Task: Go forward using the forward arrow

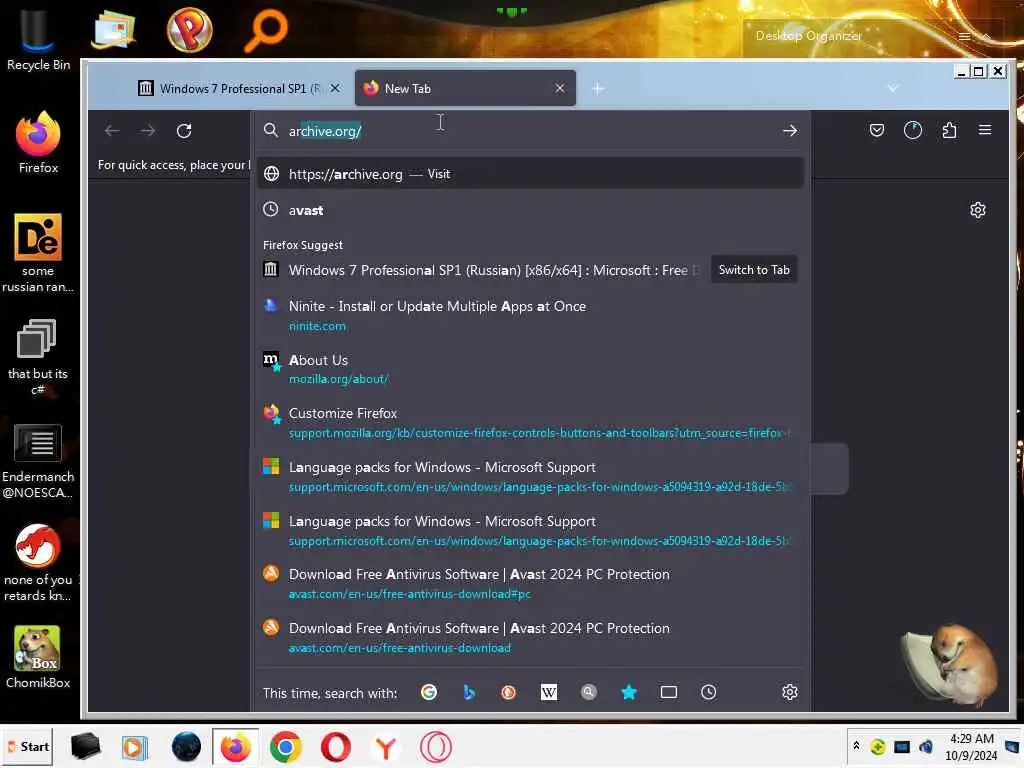Action: coord(148,131)
